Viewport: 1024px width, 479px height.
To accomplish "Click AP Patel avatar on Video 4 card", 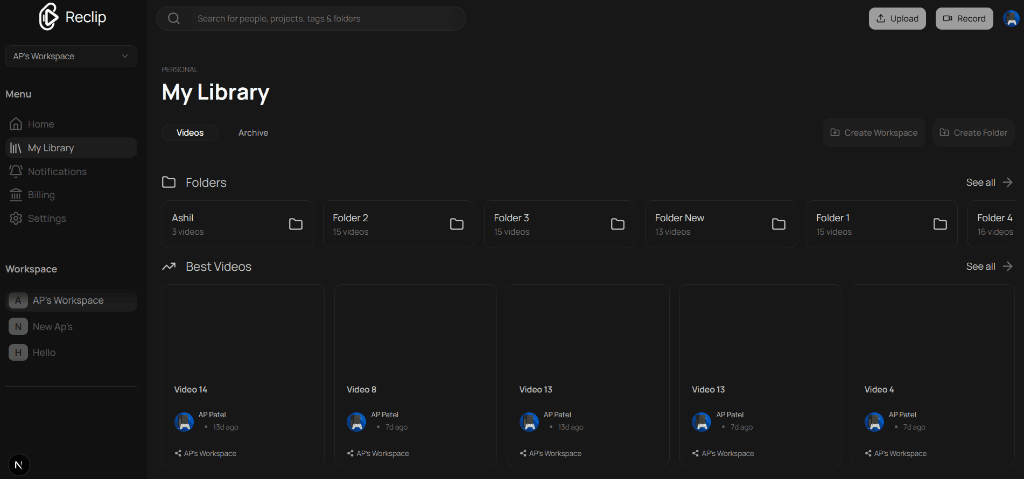I will [874, 421].
